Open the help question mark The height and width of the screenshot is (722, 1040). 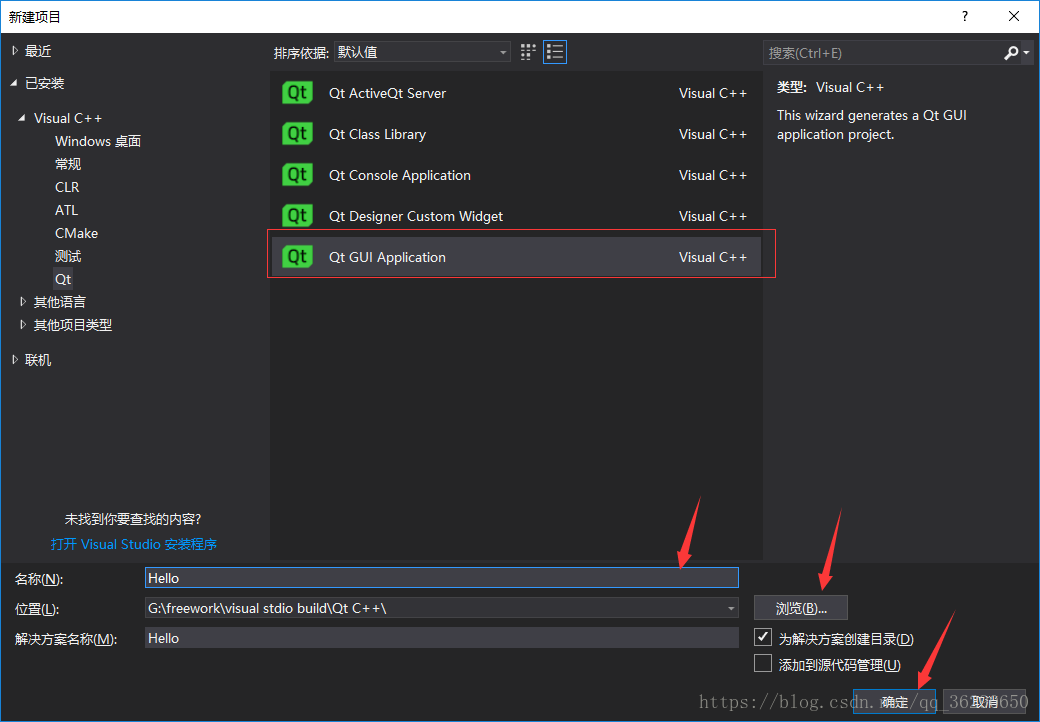(x=964, y=17)
